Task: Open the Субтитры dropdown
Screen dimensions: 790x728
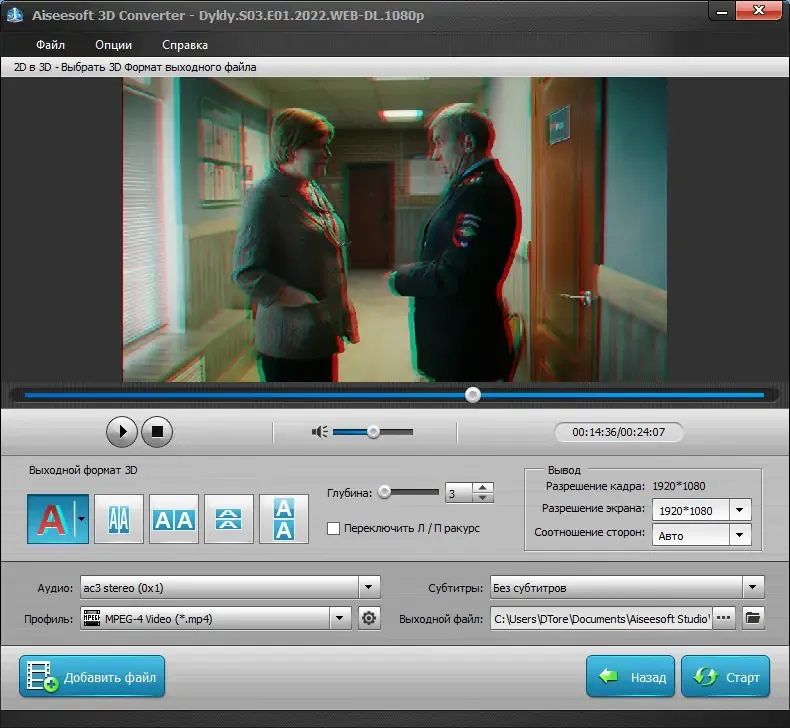Action: tap(753, 587)
